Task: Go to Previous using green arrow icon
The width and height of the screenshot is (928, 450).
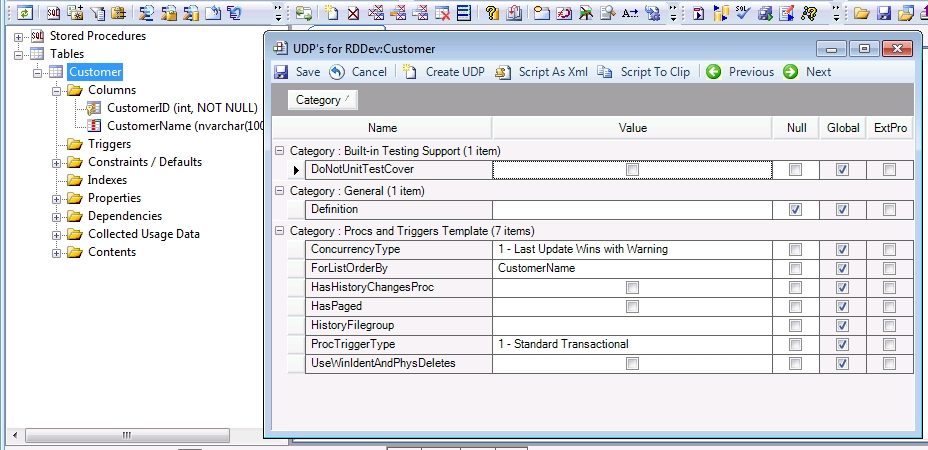Action: 713,72
